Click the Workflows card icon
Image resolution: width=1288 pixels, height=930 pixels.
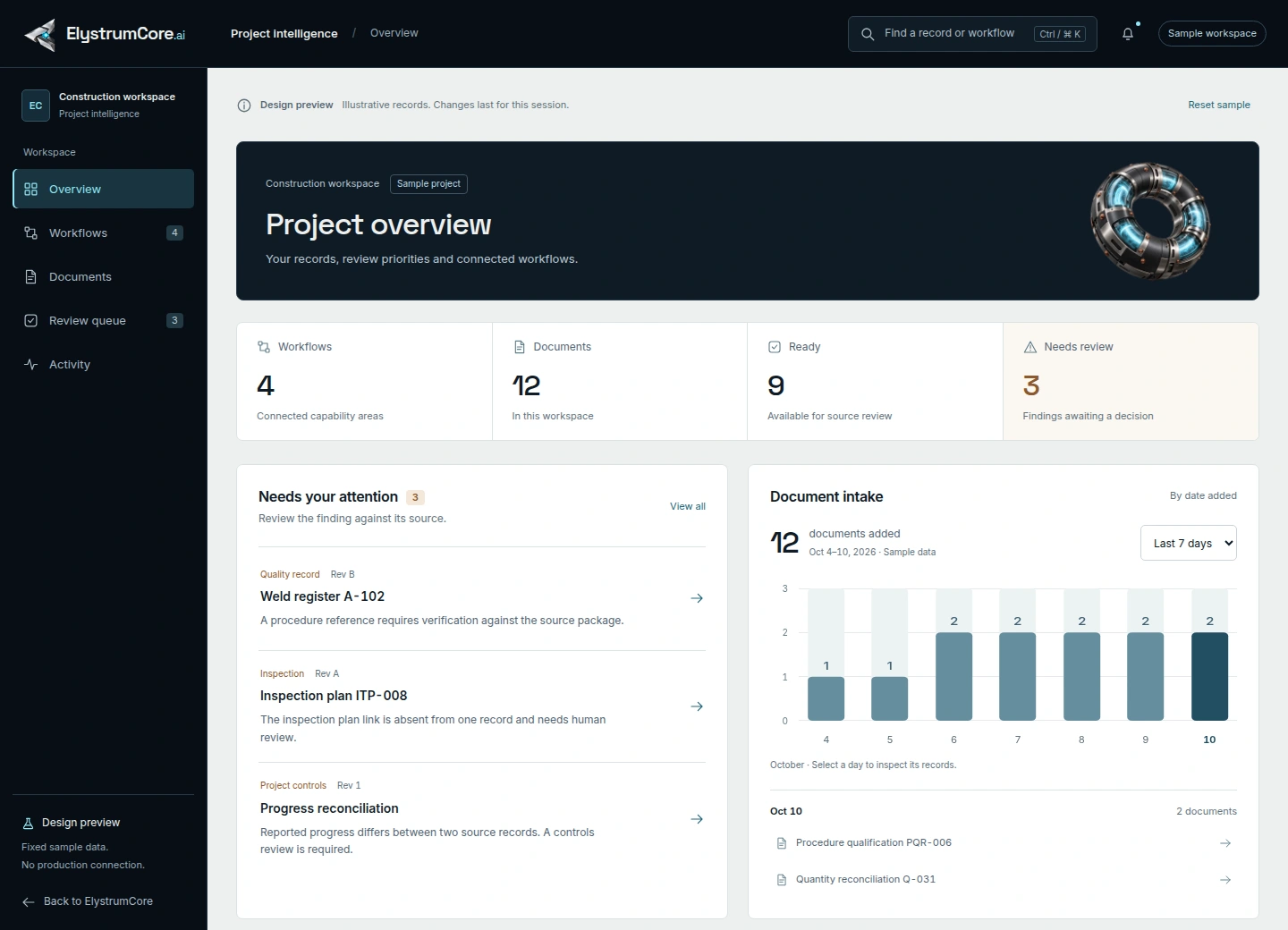pyautogui.click(x=264, y=347)
